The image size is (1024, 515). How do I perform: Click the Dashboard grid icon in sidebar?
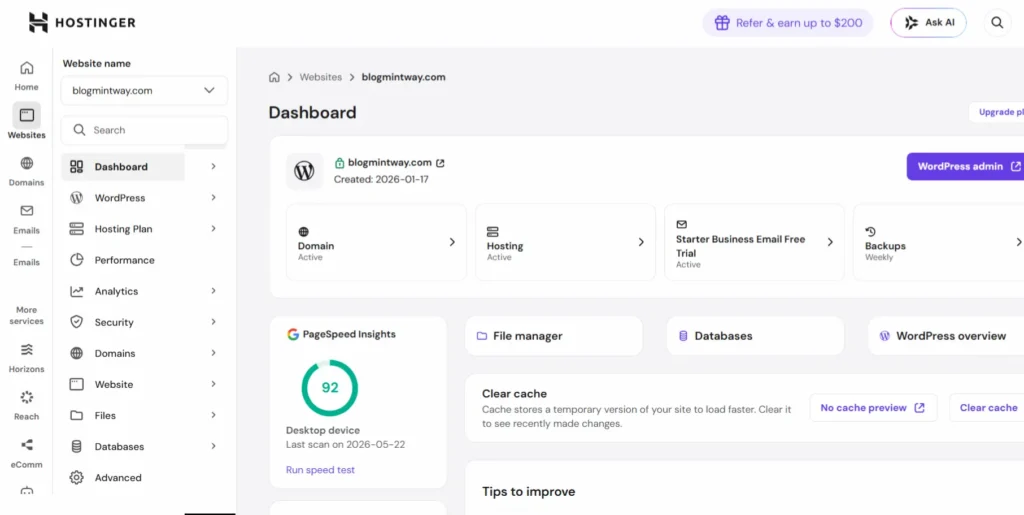[76, 166]
